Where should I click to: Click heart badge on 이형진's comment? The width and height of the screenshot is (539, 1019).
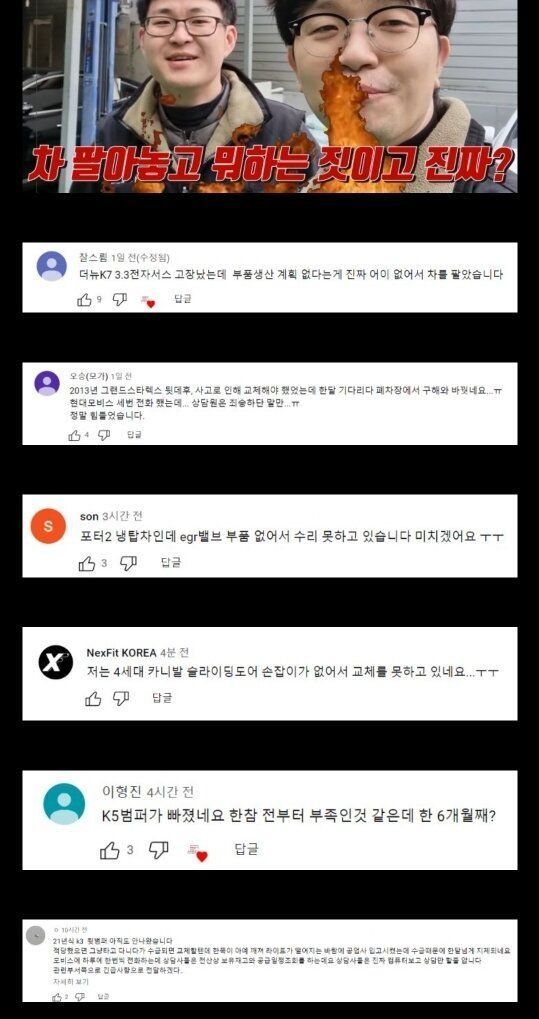pyautogui.click(x=197, y=852)
